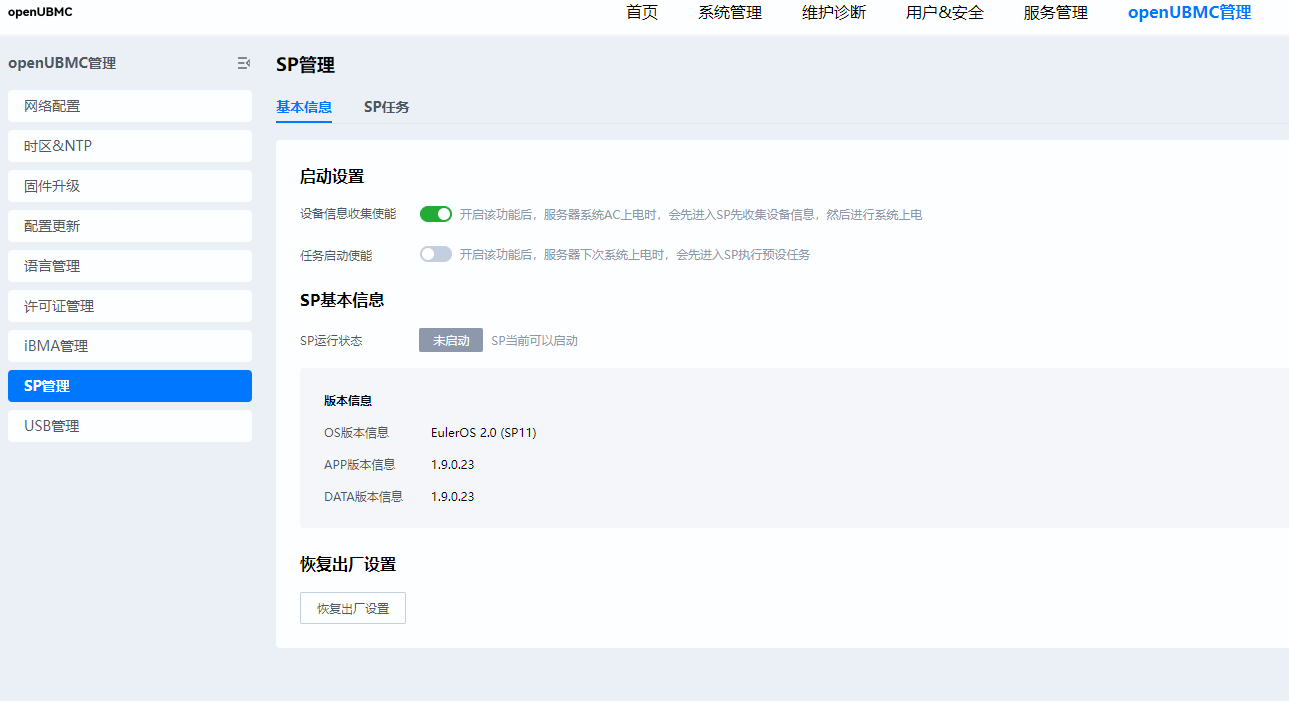Enable the 任务启动使能 switch
1289x701 pixels.
pyautogui.click(x=436, y=254)
